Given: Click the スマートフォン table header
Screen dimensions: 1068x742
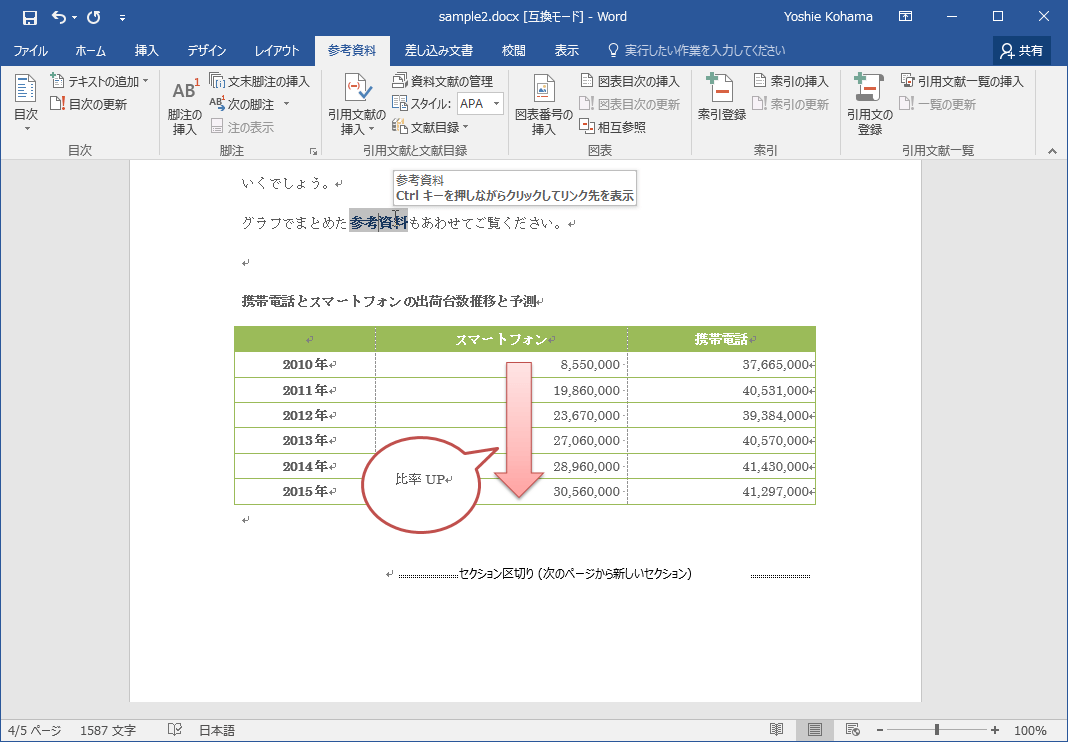Looking at the screenshot, I should point(501,339).
